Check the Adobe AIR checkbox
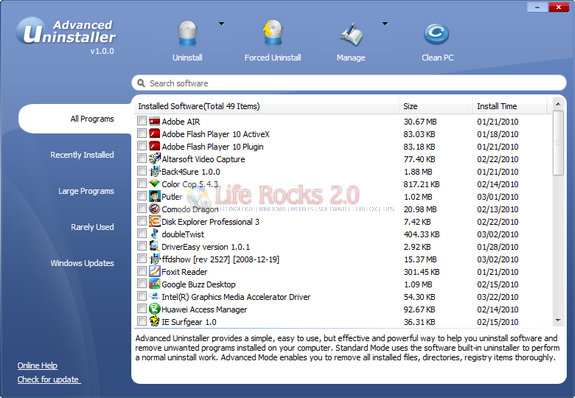 pos(142,121)
